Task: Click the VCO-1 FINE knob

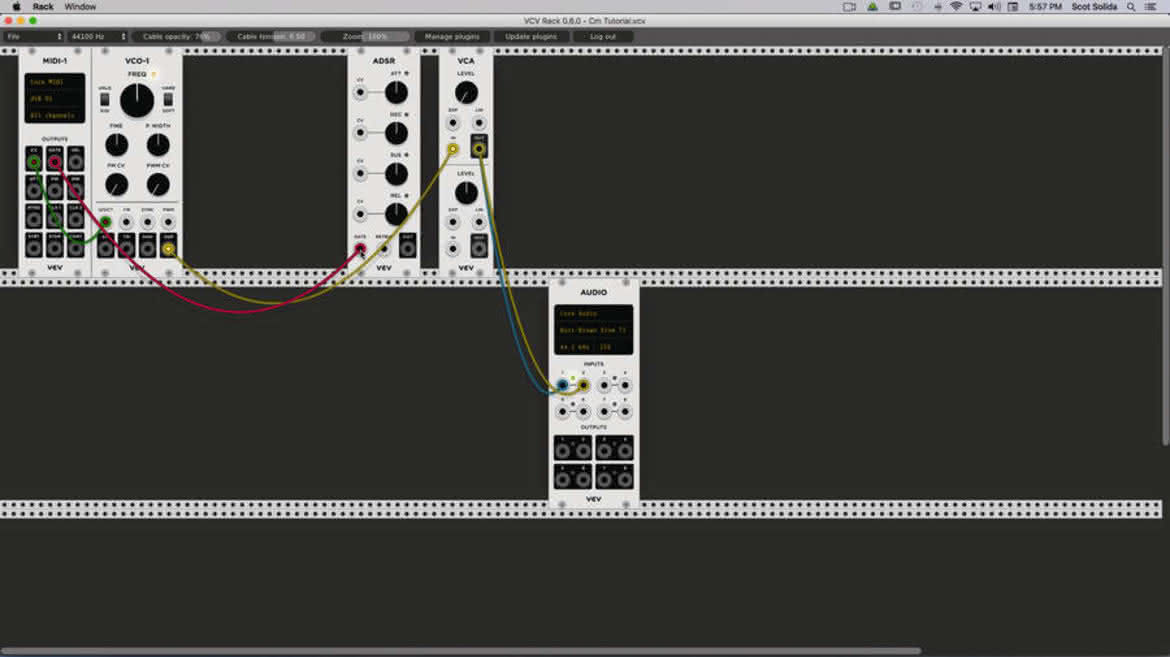Action: click(116, 145)
